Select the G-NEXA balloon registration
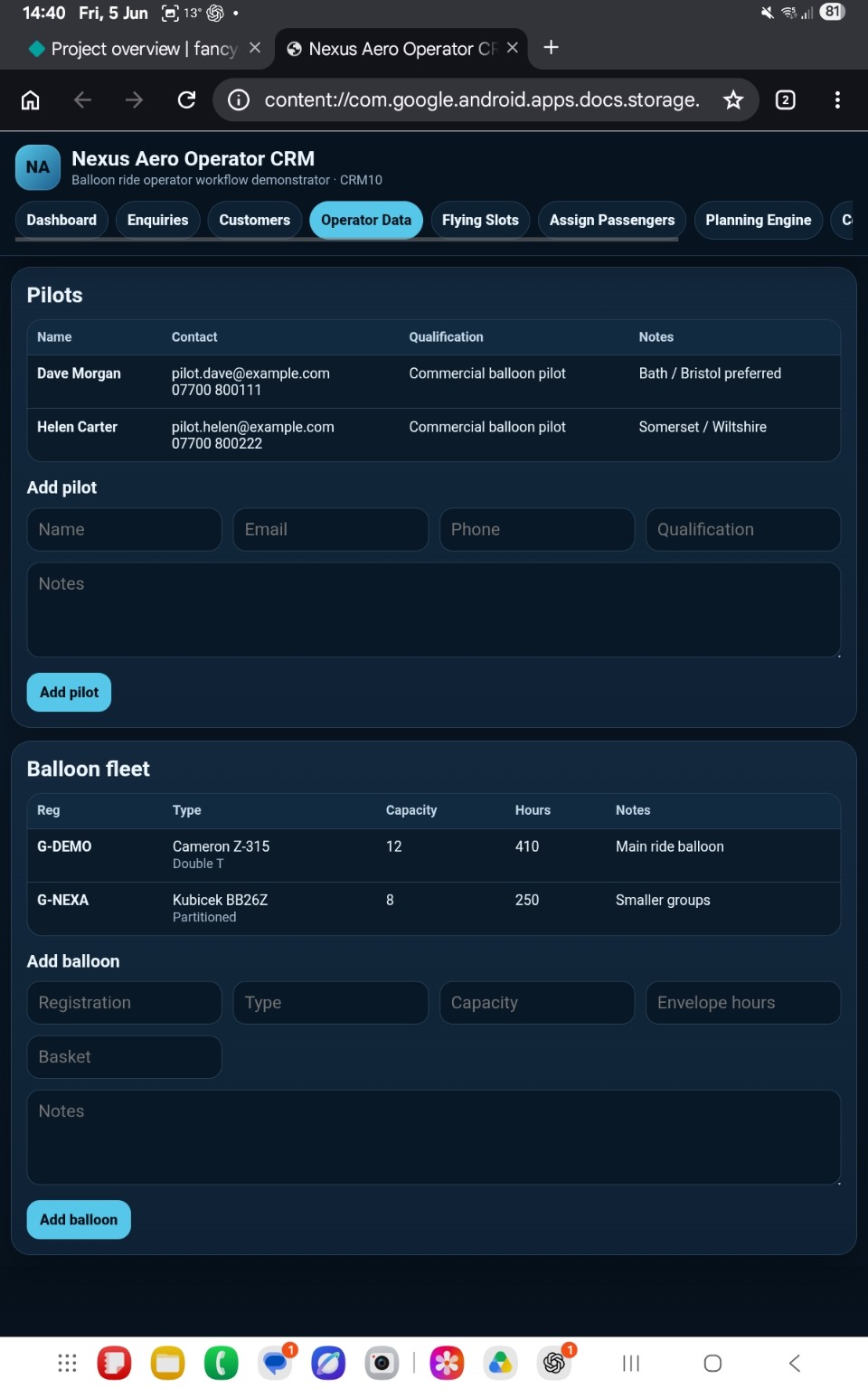Viewport: 868px width, 1389px height. point(62,900)
